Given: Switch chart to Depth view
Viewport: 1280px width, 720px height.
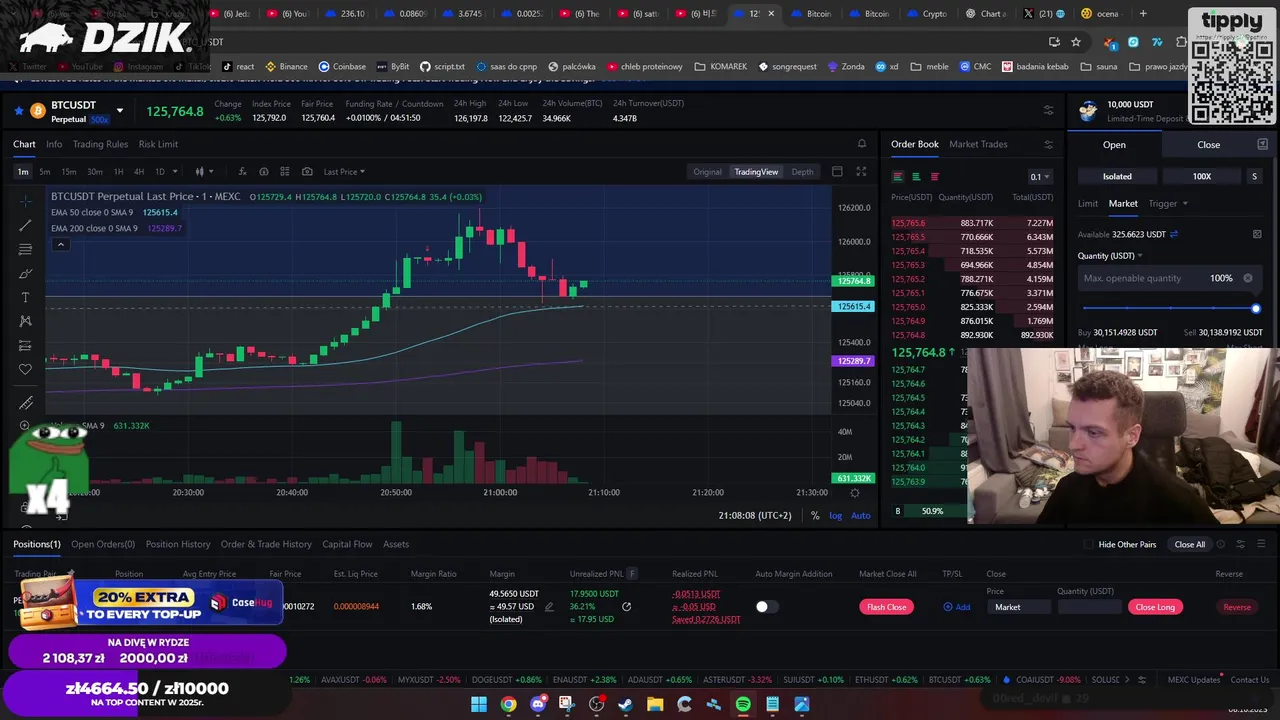Looking at the screenshot, I should pyautogui.click(x=802, y=172).
